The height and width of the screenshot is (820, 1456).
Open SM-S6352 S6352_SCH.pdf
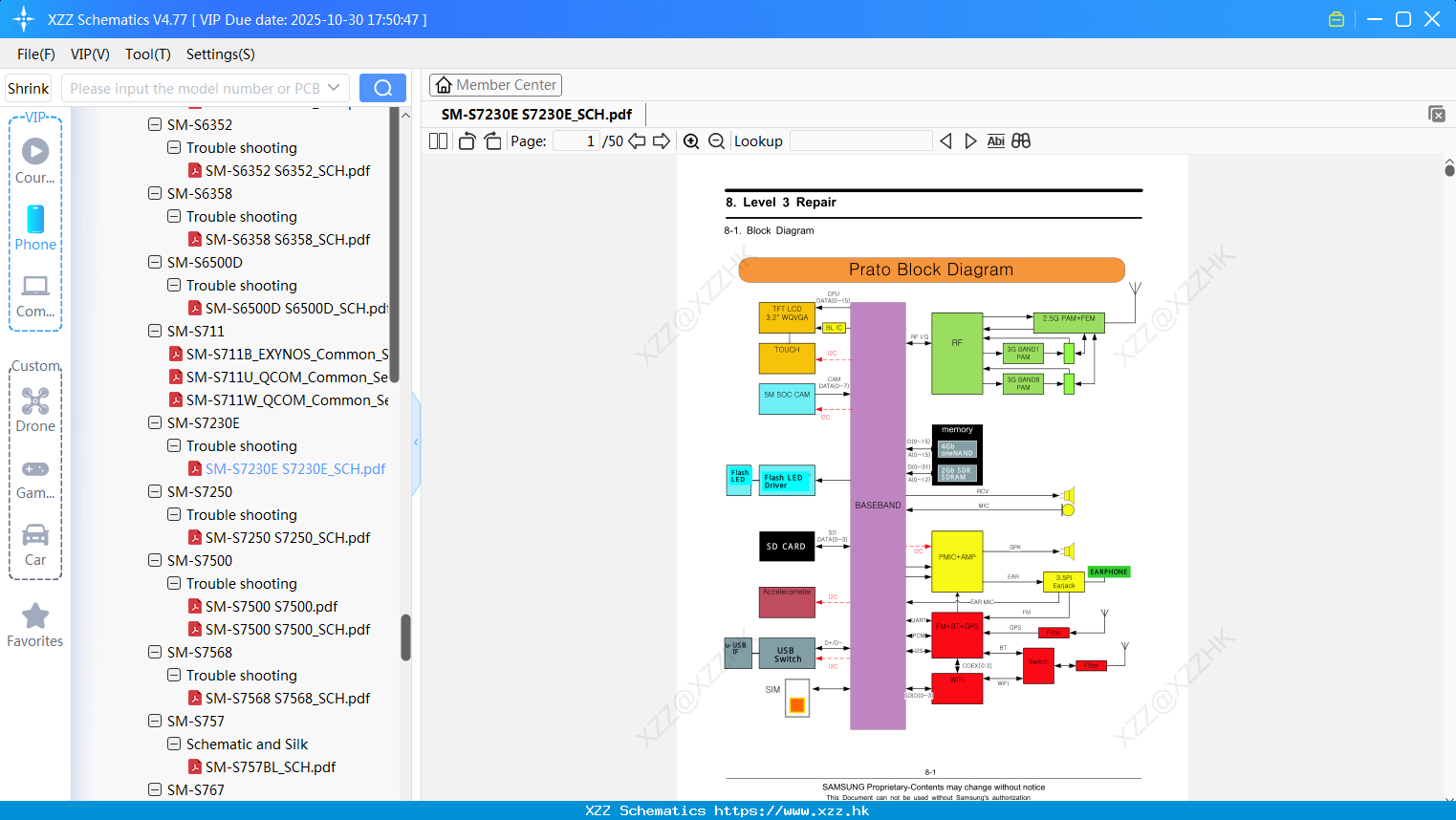tap(288, 170)
